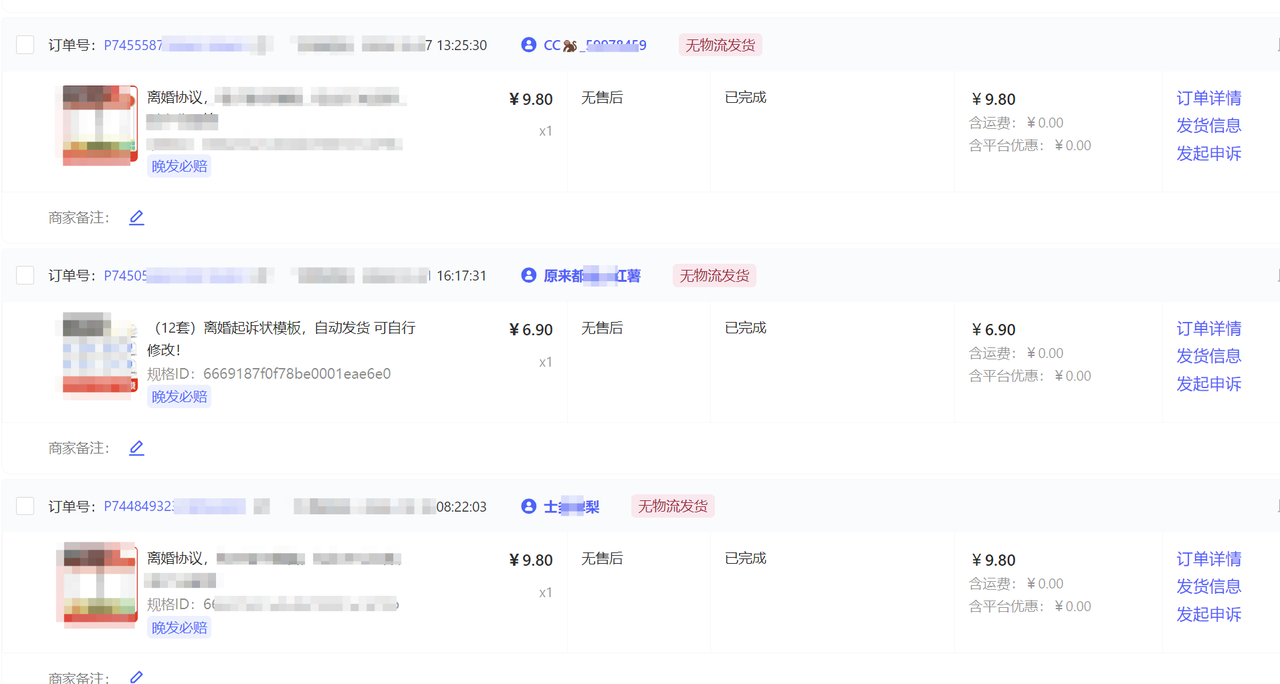1280x684 pixels.
Task: Open 订单详情 for the first order
Action: [x=1208, y=98]
